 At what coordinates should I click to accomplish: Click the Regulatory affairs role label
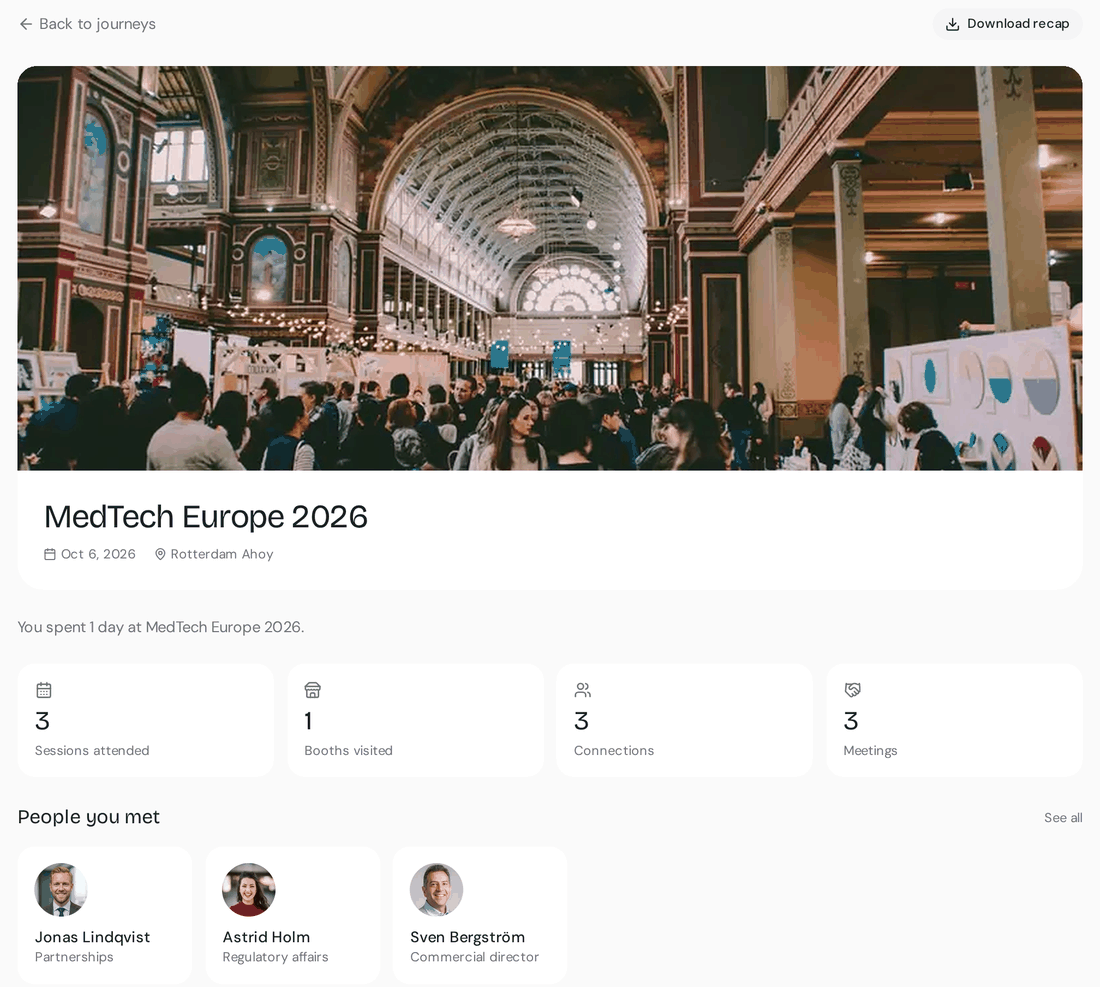coord(275,957)
